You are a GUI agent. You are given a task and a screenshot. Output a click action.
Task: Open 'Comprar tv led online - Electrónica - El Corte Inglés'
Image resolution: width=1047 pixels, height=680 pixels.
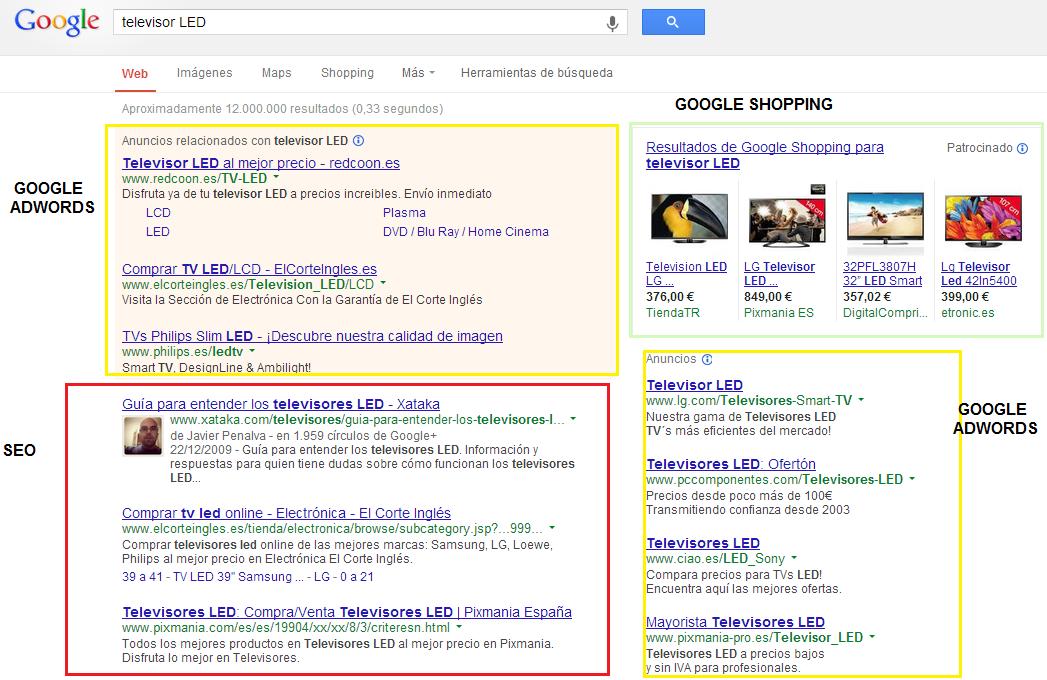286,513
